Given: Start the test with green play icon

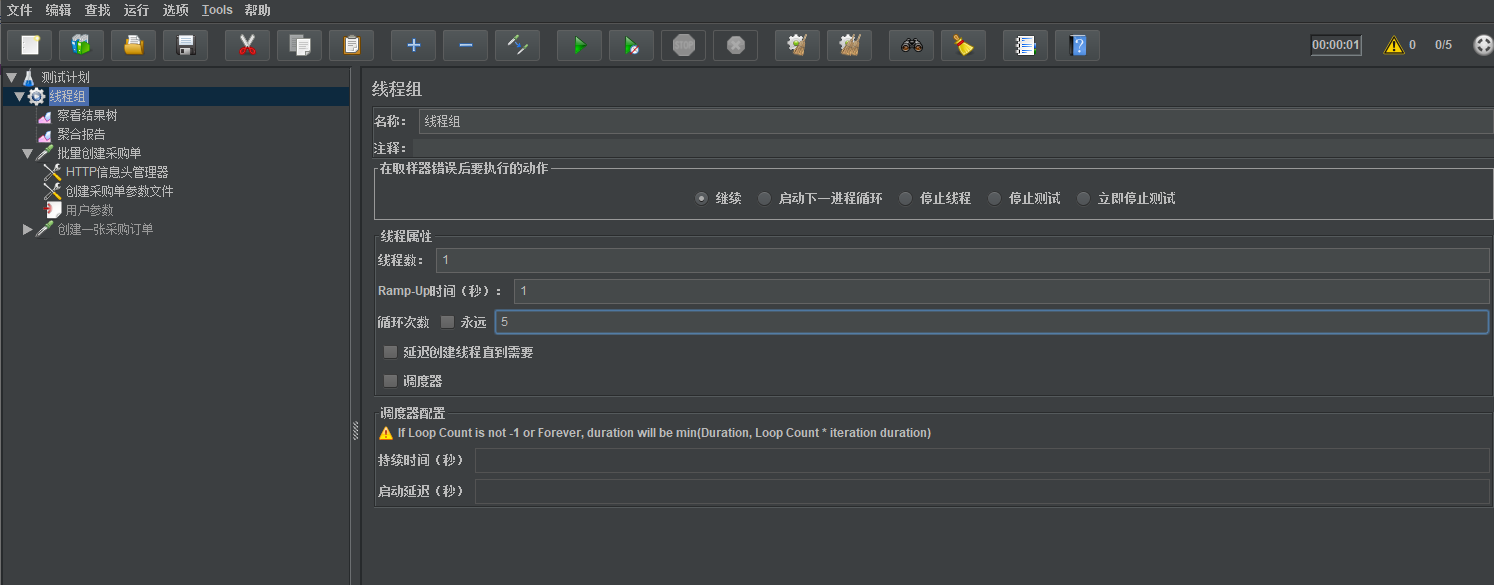Looking at the screenshot, I should (579, 45).
